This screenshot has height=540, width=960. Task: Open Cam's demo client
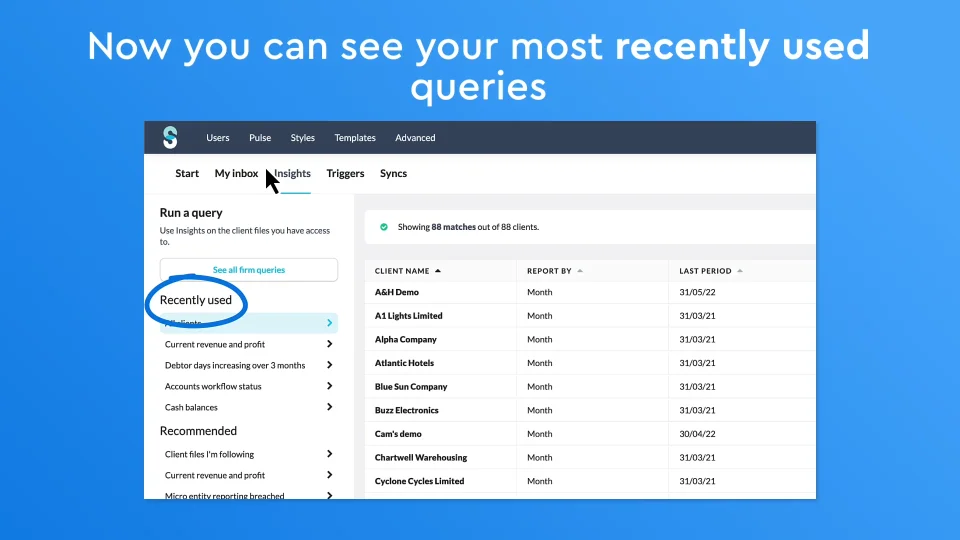(398, 434)
